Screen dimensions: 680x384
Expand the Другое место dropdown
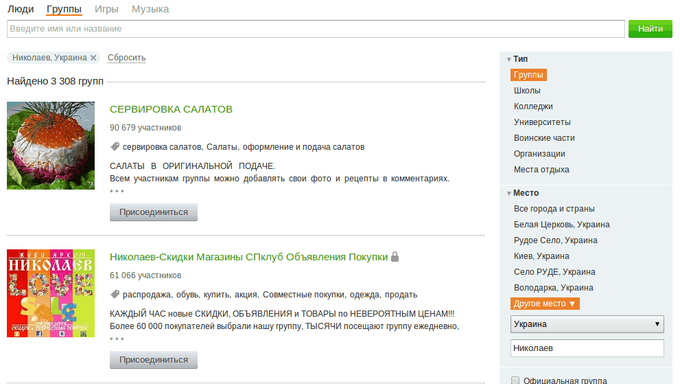click(545, 304)
